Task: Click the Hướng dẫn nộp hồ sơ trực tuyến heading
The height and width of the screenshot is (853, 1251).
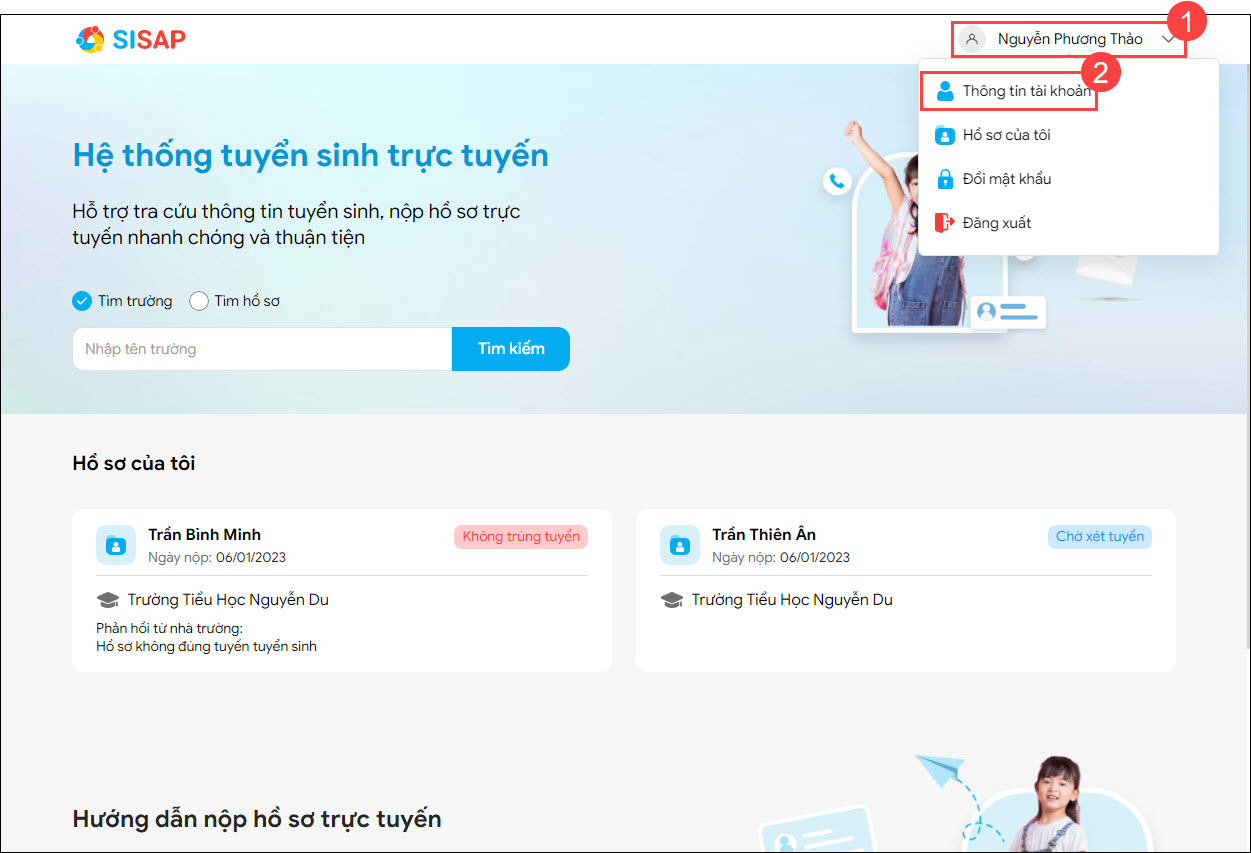Action: click(x=257, y=819)
